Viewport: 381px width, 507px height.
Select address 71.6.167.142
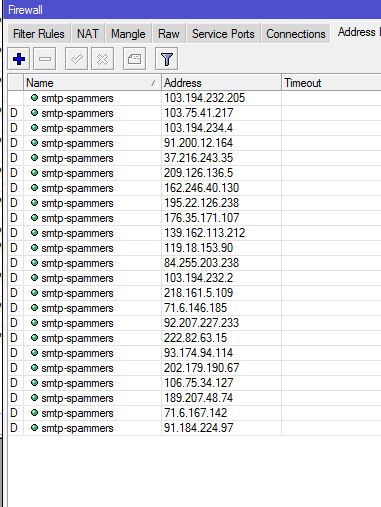coord(195,413)
